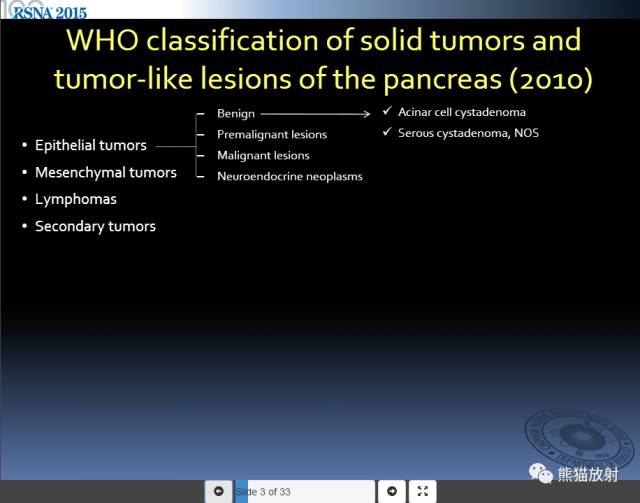Screen dimensions: 640x503
Task: Click the circular department seal watermark
Action: tap(580, 437)
